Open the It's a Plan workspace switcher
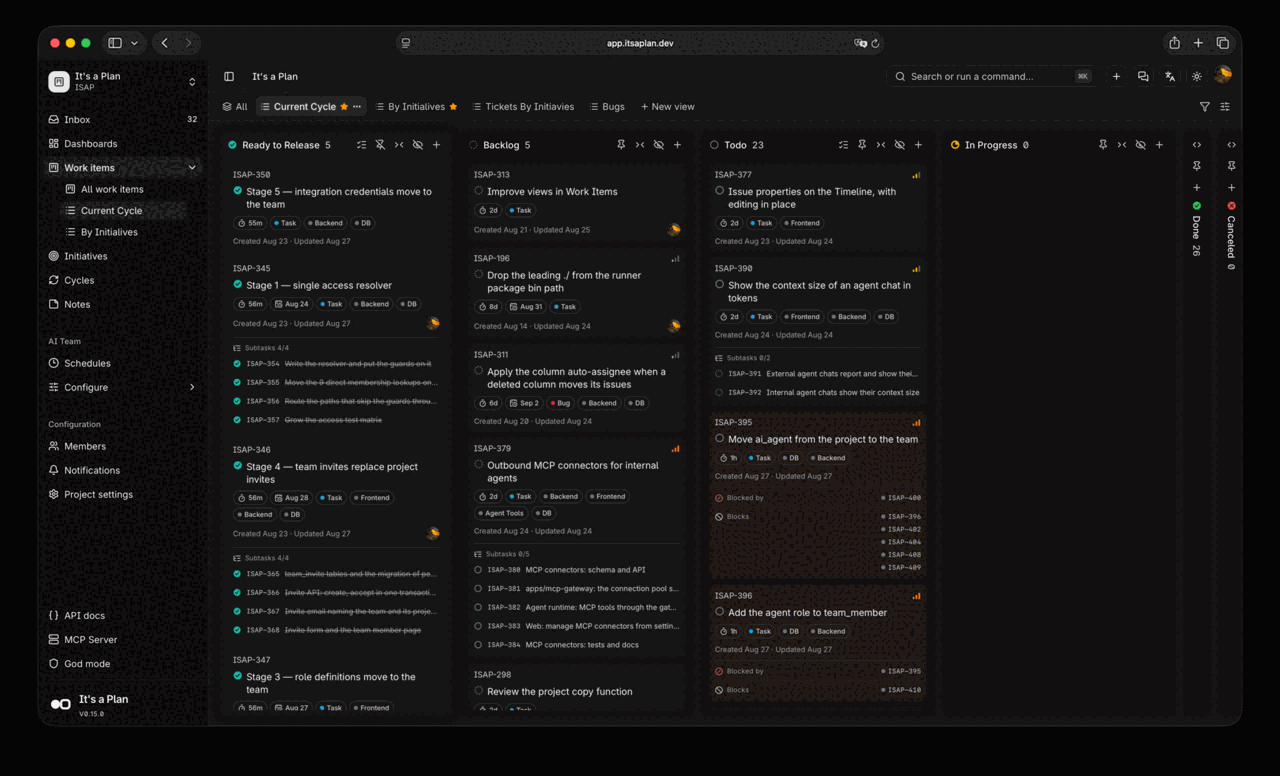The height and width of the screenshot is (776, 1280). tap(122, 81)
